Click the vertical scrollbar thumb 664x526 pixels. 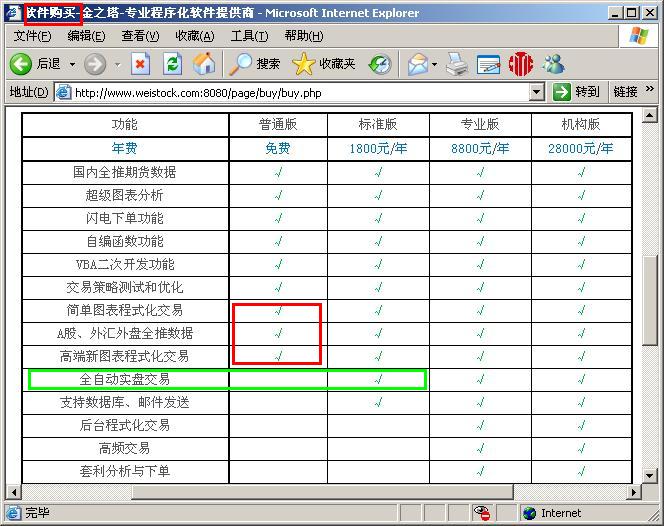pos(650,300)
